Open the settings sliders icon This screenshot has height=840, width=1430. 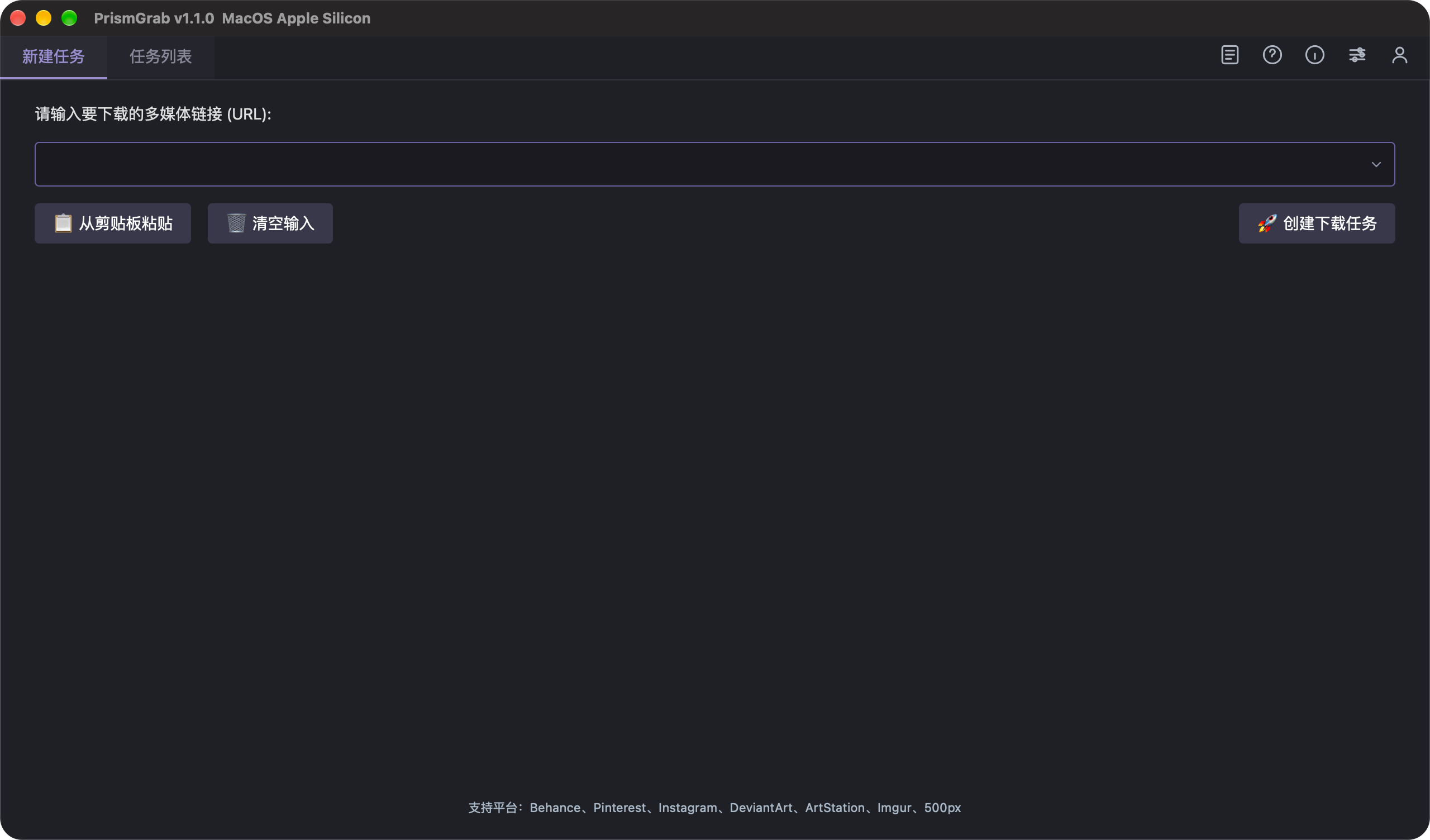(1357, 55)
